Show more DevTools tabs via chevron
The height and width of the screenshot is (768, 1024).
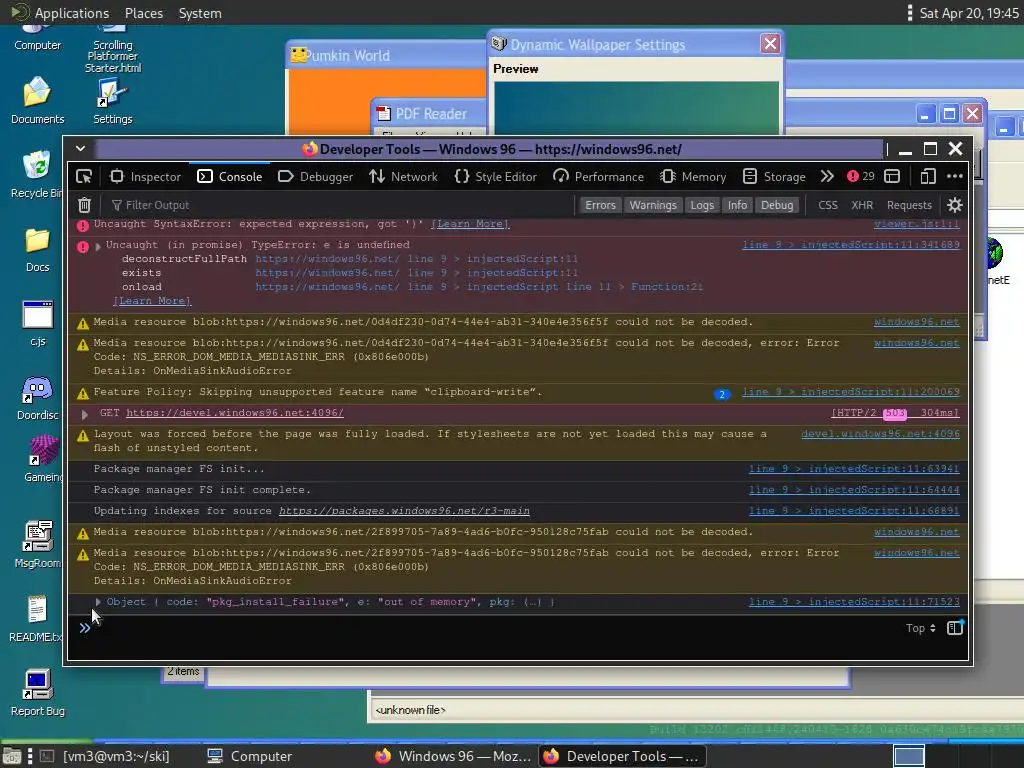(827, 176)
